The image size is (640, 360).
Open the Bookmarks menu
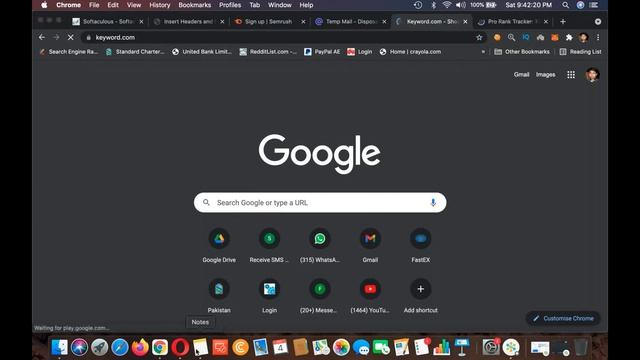point(195,5)
